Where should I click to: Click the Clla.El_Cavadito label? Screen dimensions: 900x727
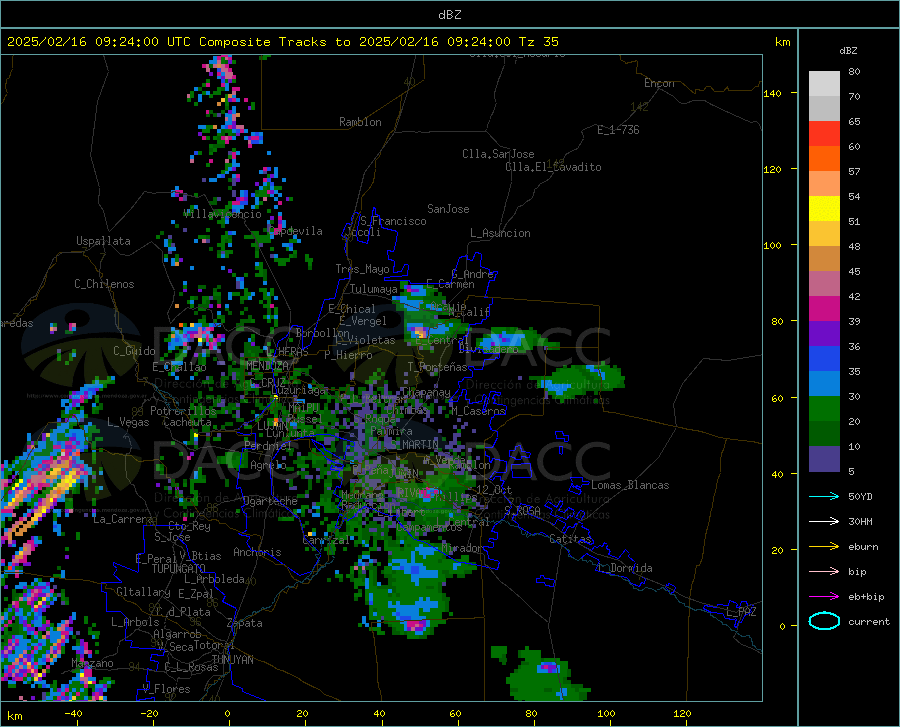tap(553, 167)
